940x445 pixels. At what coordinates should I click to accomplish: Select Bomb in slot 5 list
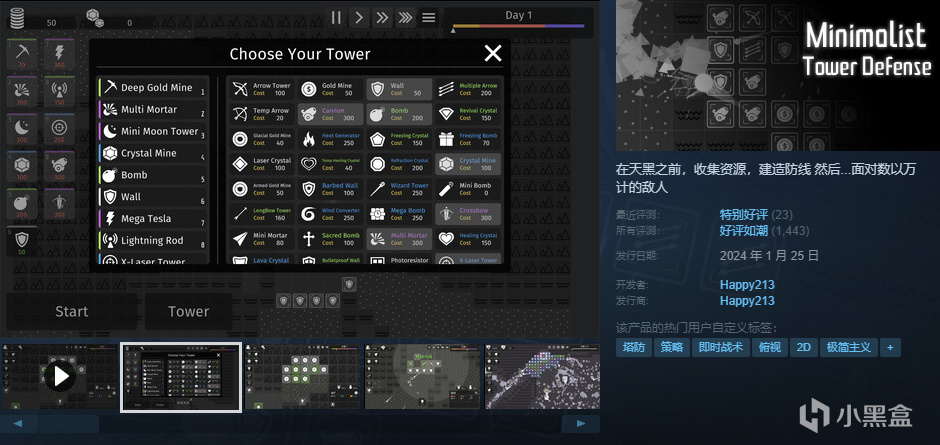(x=153, y=175)
